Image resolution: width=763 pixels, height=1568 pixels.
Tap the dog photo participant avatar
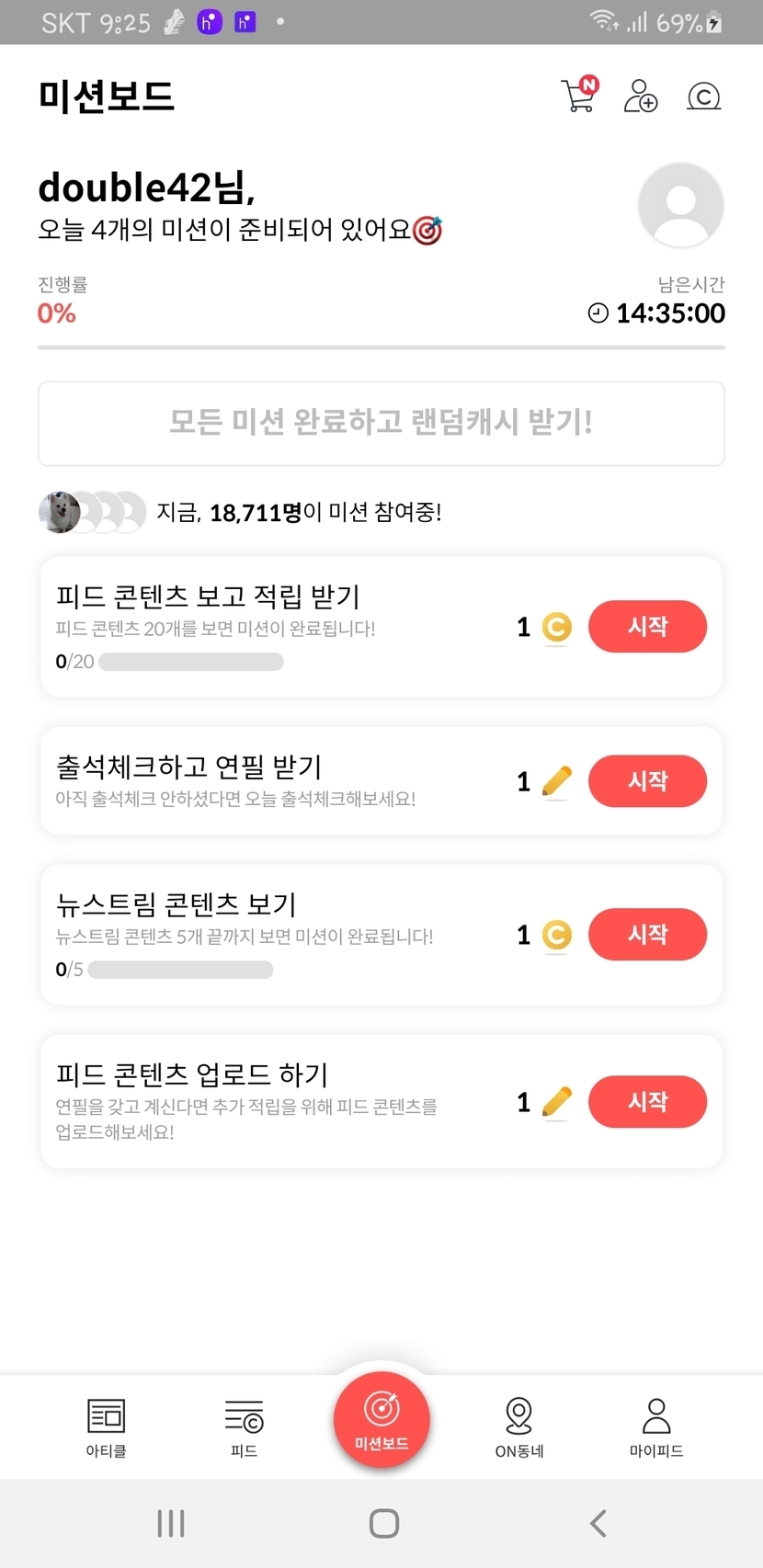click(x=60, y=512)
